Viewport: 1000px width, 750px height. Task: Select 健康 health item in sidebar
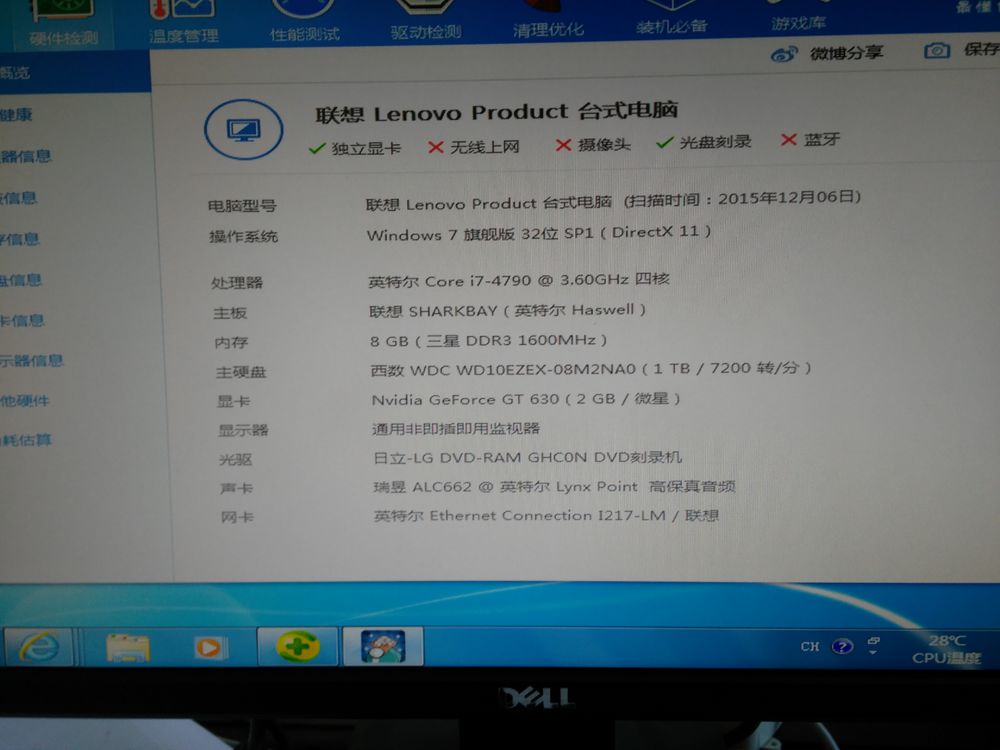[17, 115]
